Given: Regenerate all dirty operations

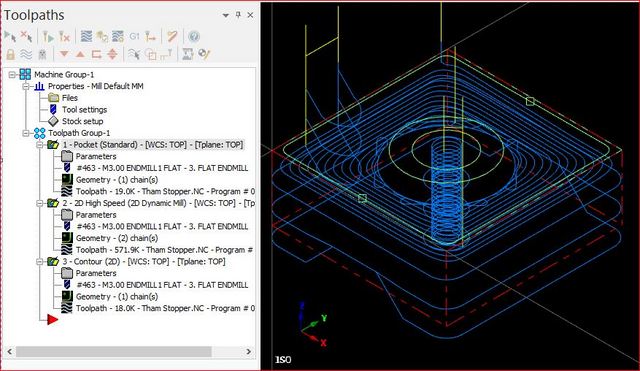Looking at the screenshot, I should (64, 36).
